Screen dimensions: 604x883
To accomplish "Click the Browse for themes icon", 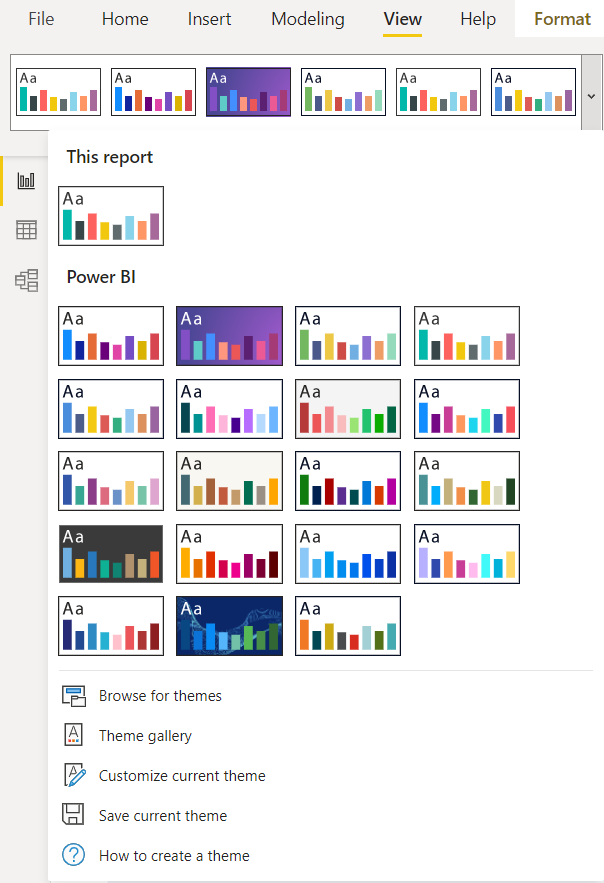I will point(72,694).
